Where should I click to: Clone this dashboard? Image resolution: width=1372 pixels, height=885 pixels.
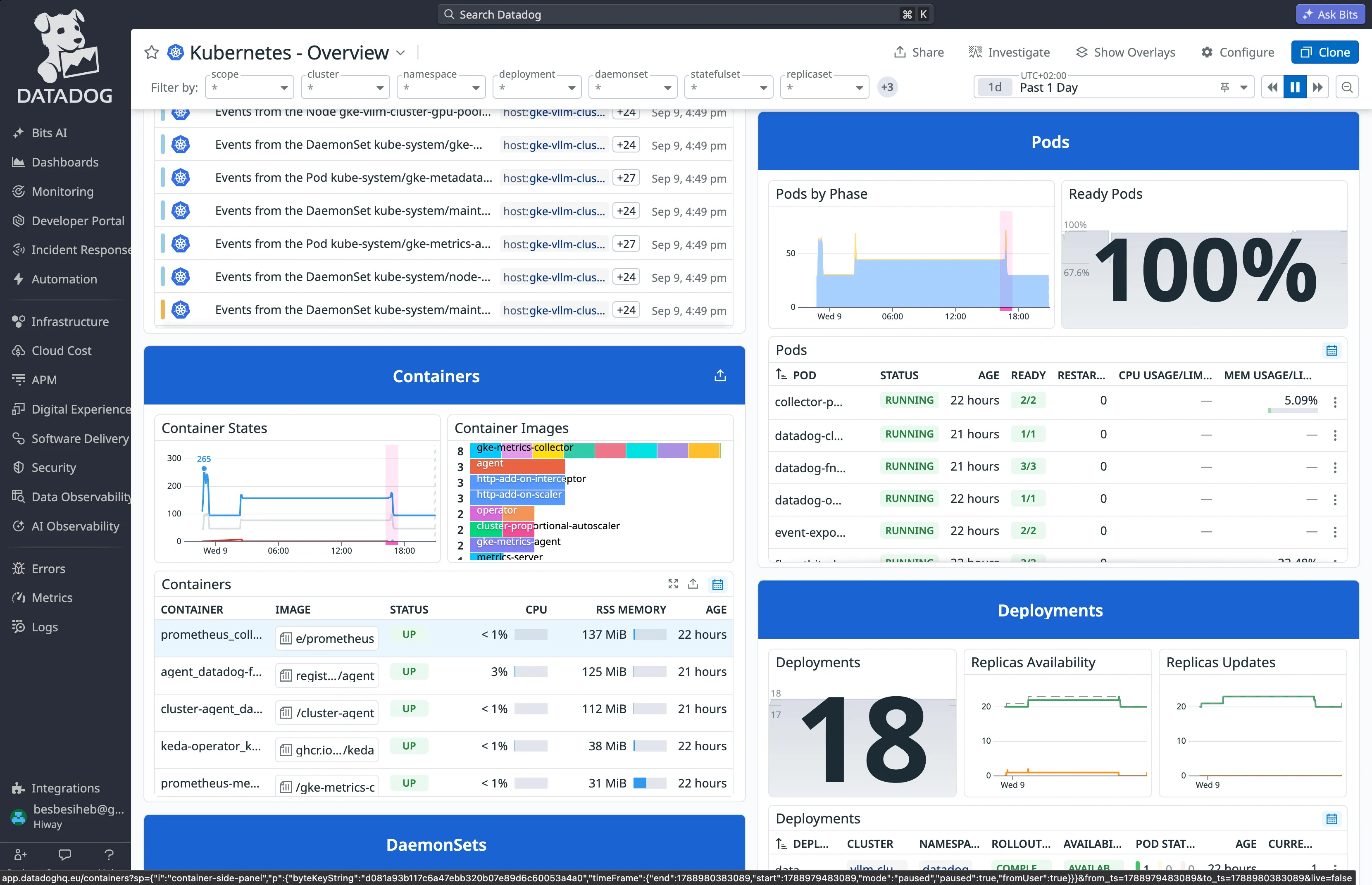[1324, 52]
